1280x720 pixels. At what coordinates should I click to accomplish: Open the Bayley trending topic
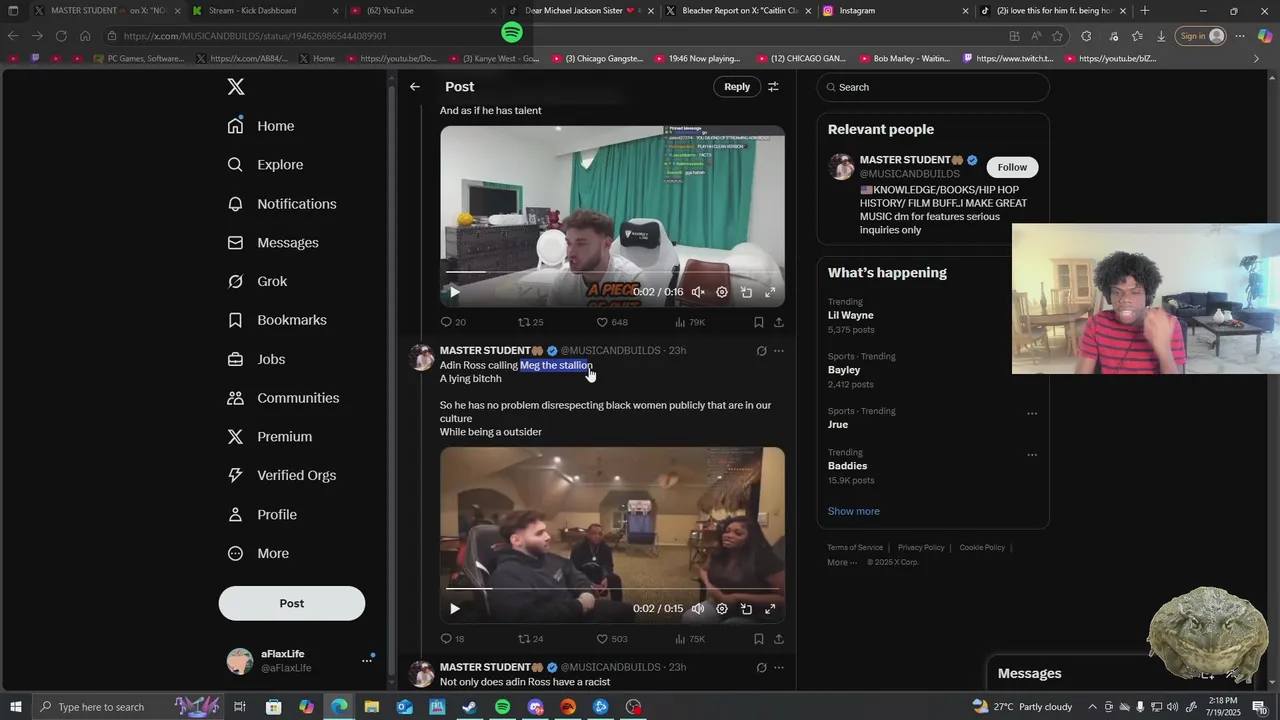coord(844,370)
